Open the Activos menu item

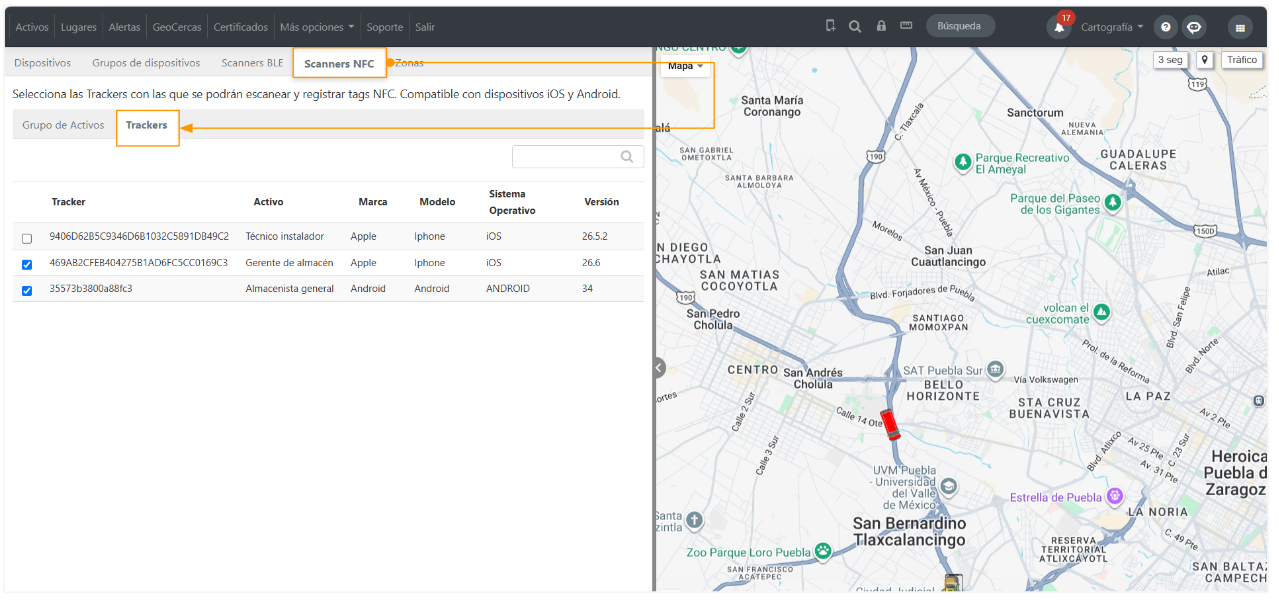tap(32, 27)
